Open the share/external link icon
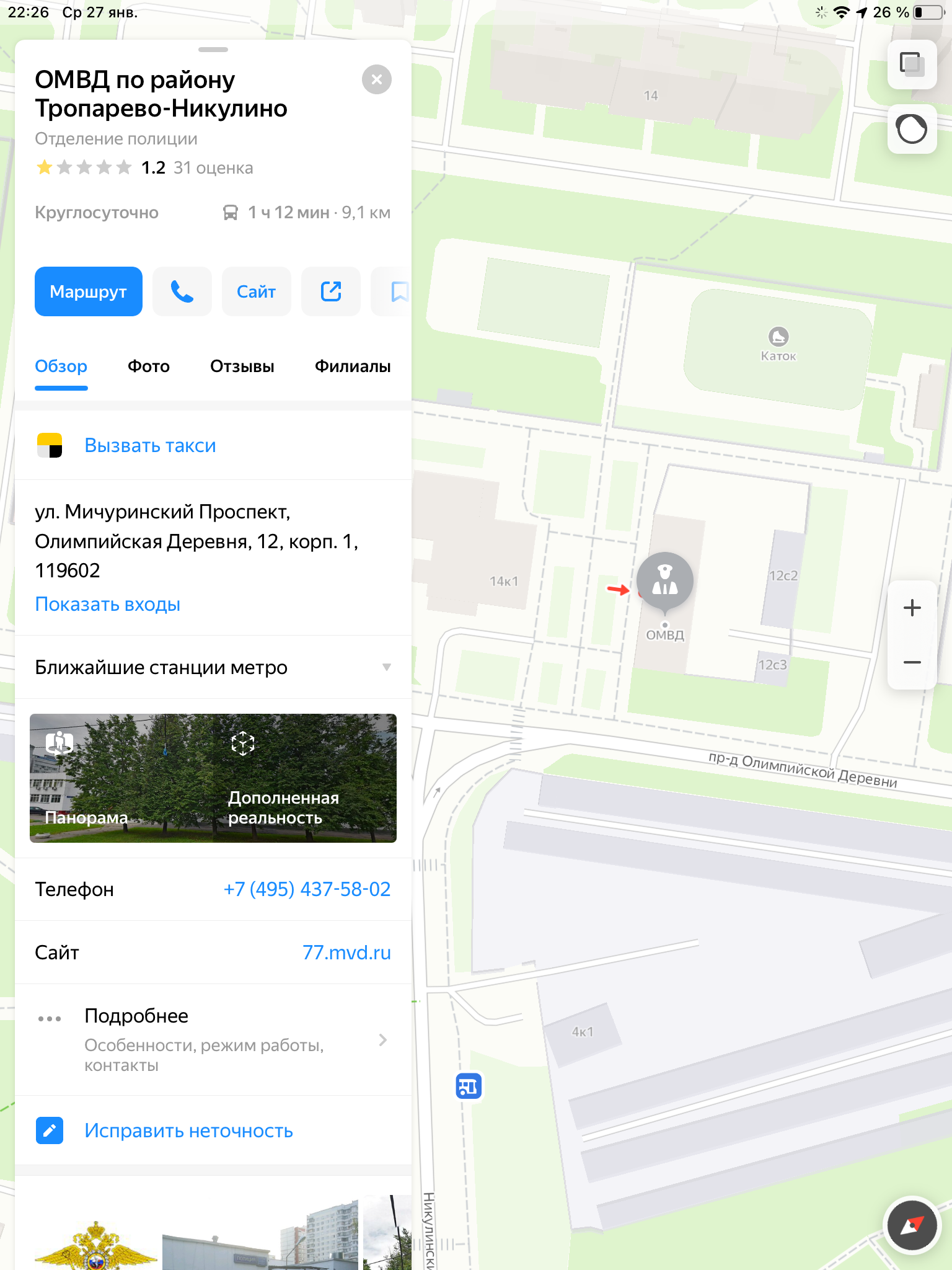 (331, 291)
